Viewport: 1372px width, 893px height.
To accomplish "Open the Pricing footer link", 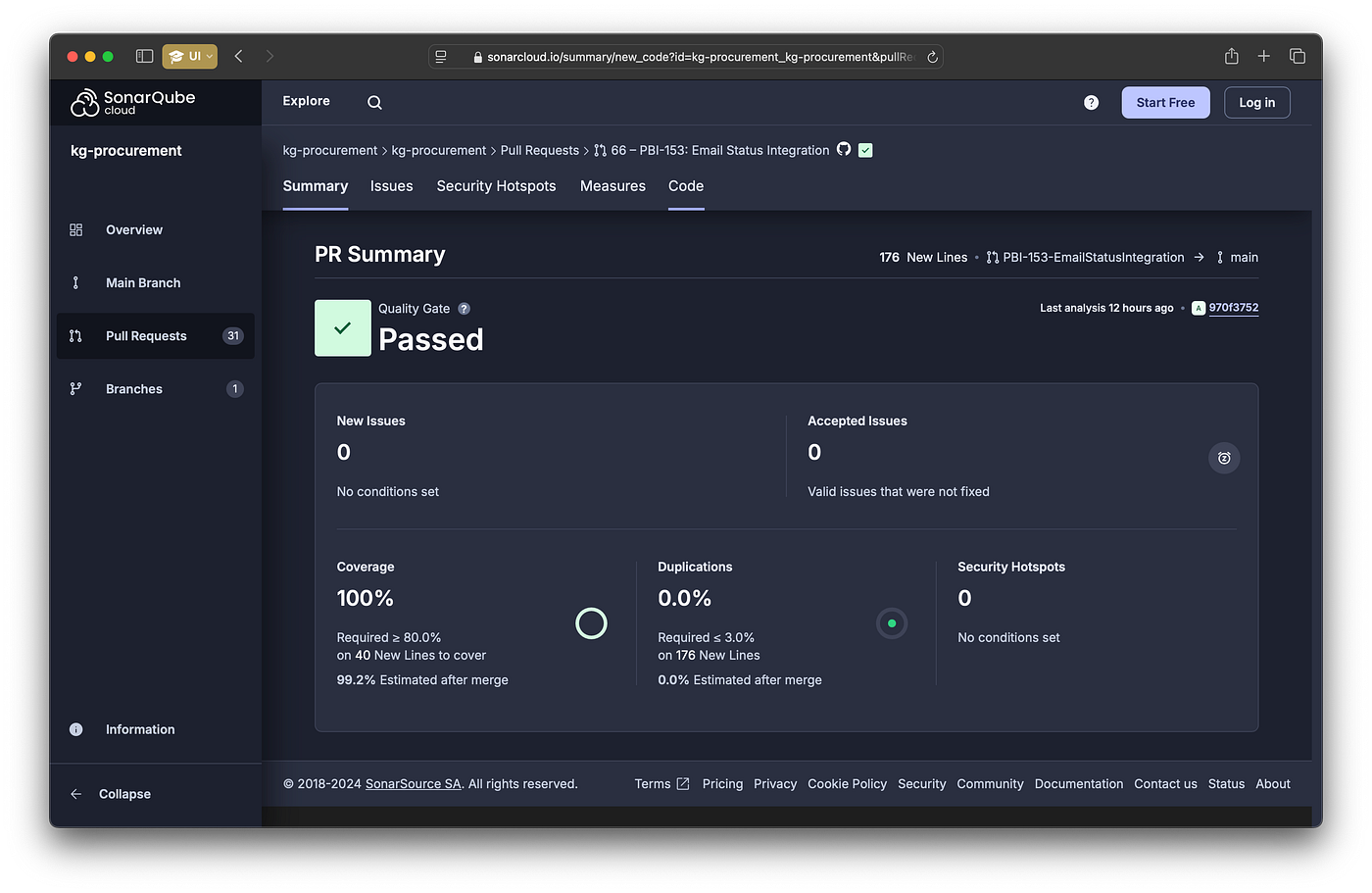I will tap(722, 784).
